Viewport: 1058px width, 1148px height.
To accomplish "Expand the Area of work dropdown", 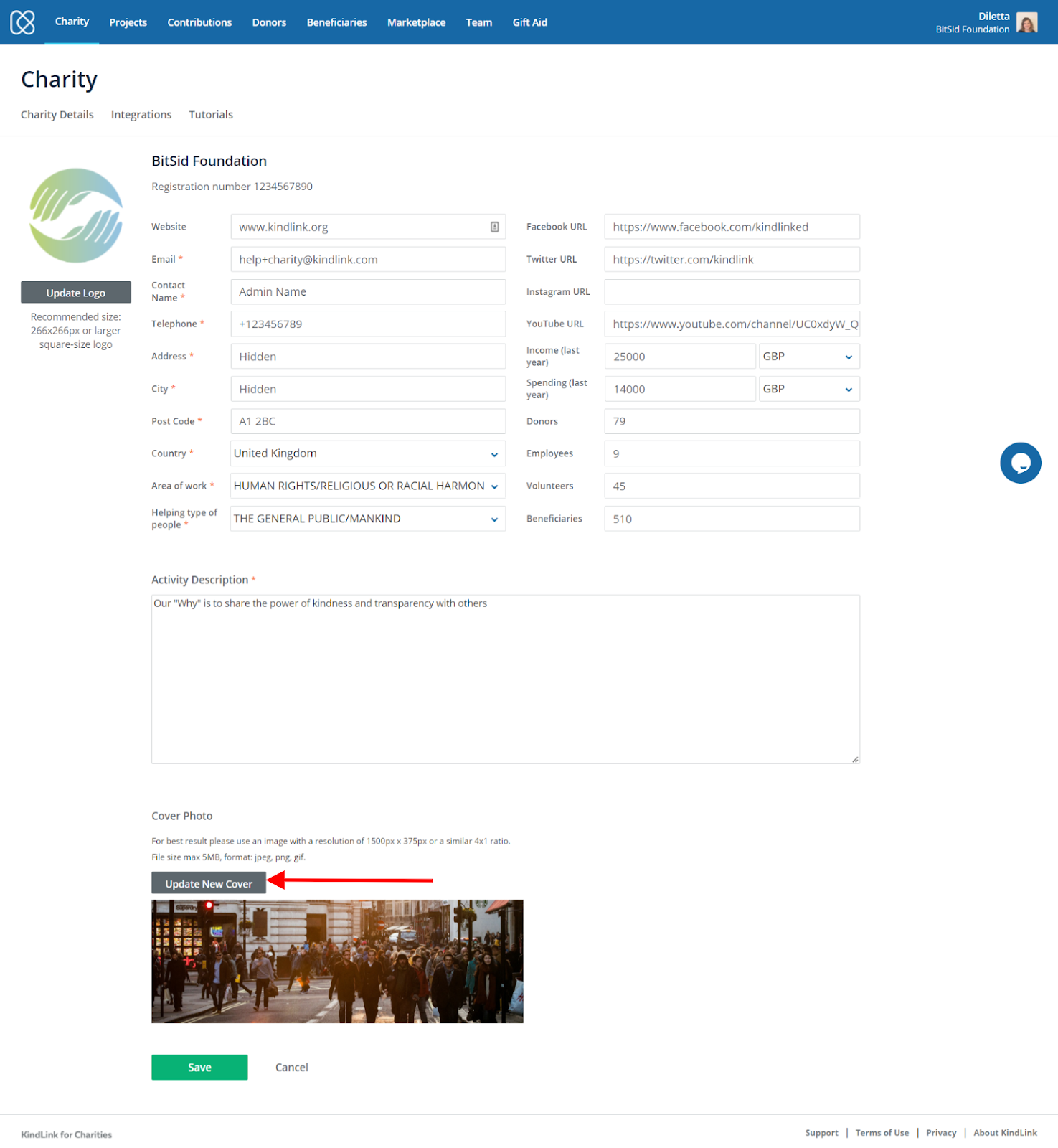I will pos(368,486).
